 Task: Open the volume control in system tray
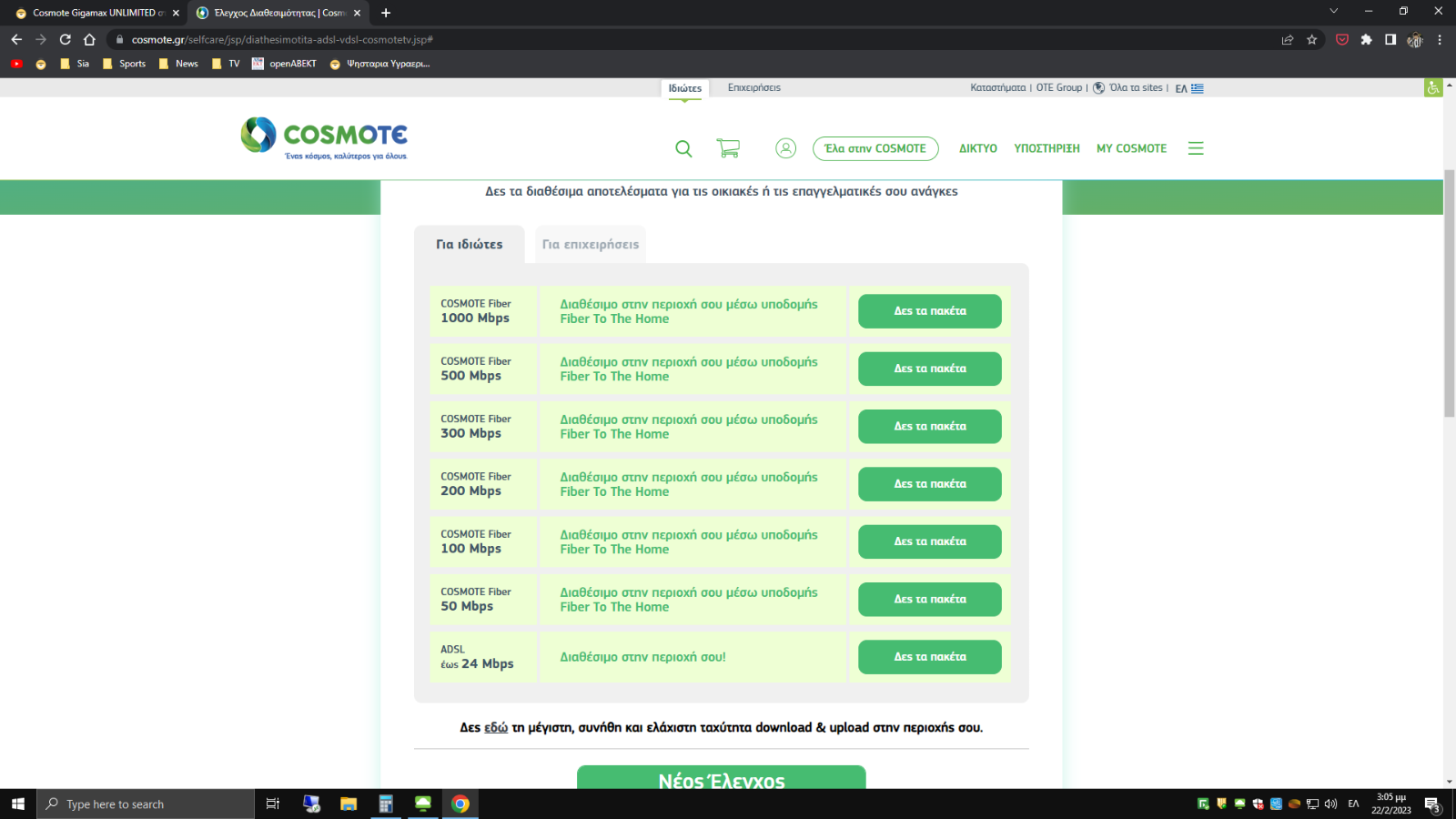pos(1330,804)
